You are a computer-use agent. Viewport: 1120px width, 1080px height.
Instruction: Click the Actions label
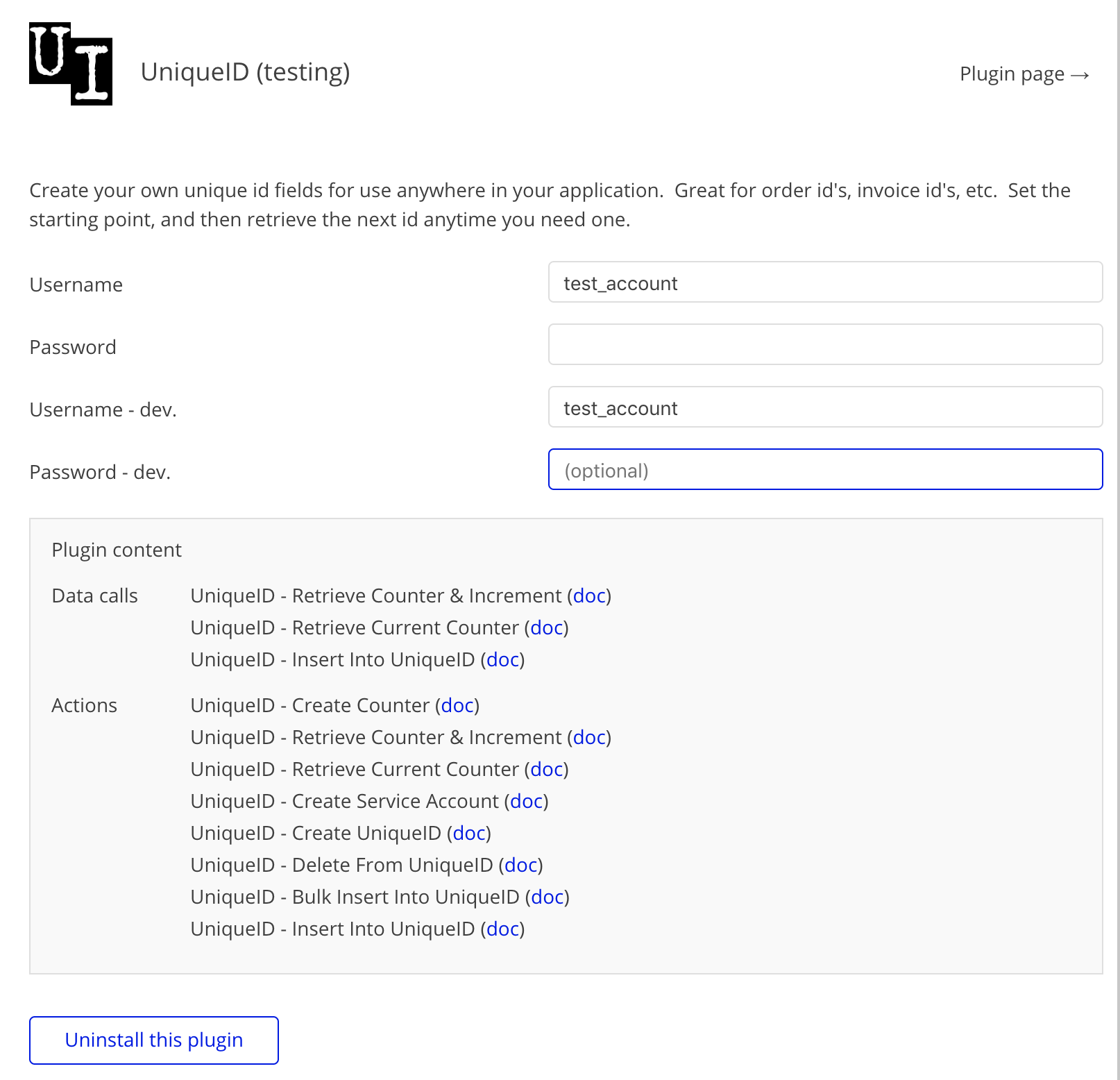click(x=85, y=705)
